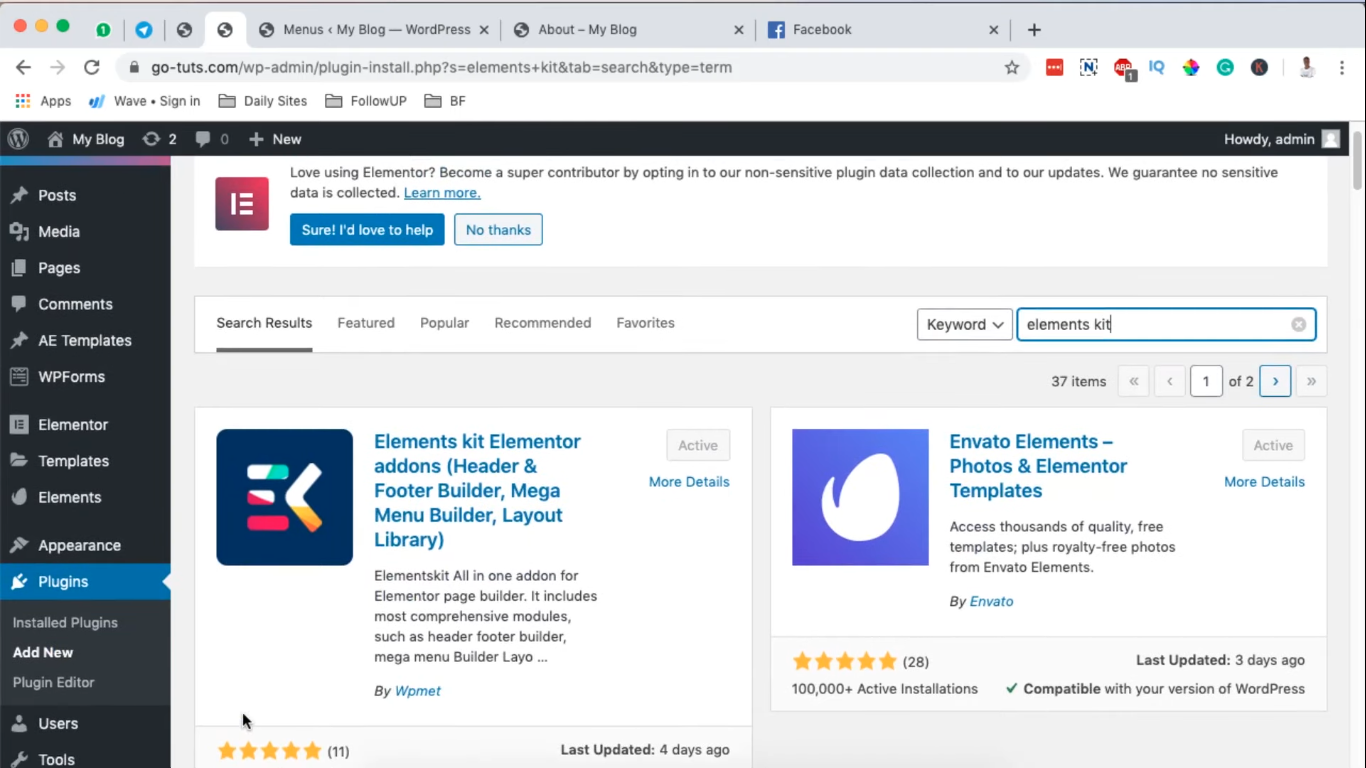Click Sure! I'd love to help
1366x768 pixels.
coord(367,230)
